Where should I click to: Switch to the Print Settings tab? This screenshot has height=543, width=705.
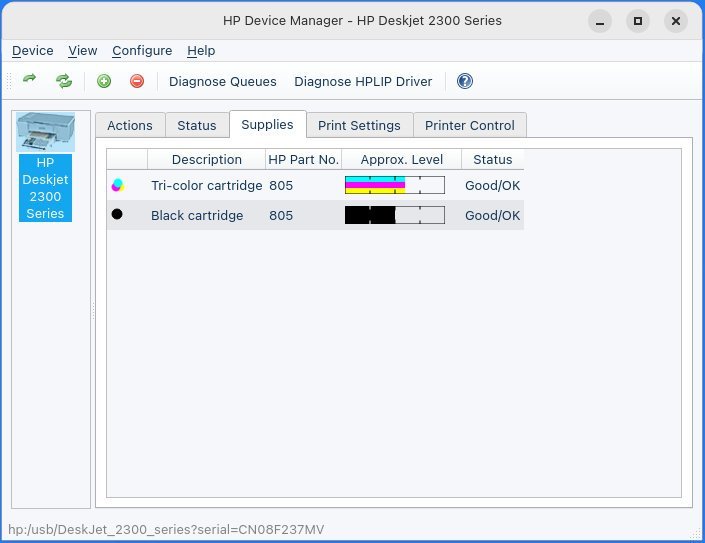pos(359,125)
